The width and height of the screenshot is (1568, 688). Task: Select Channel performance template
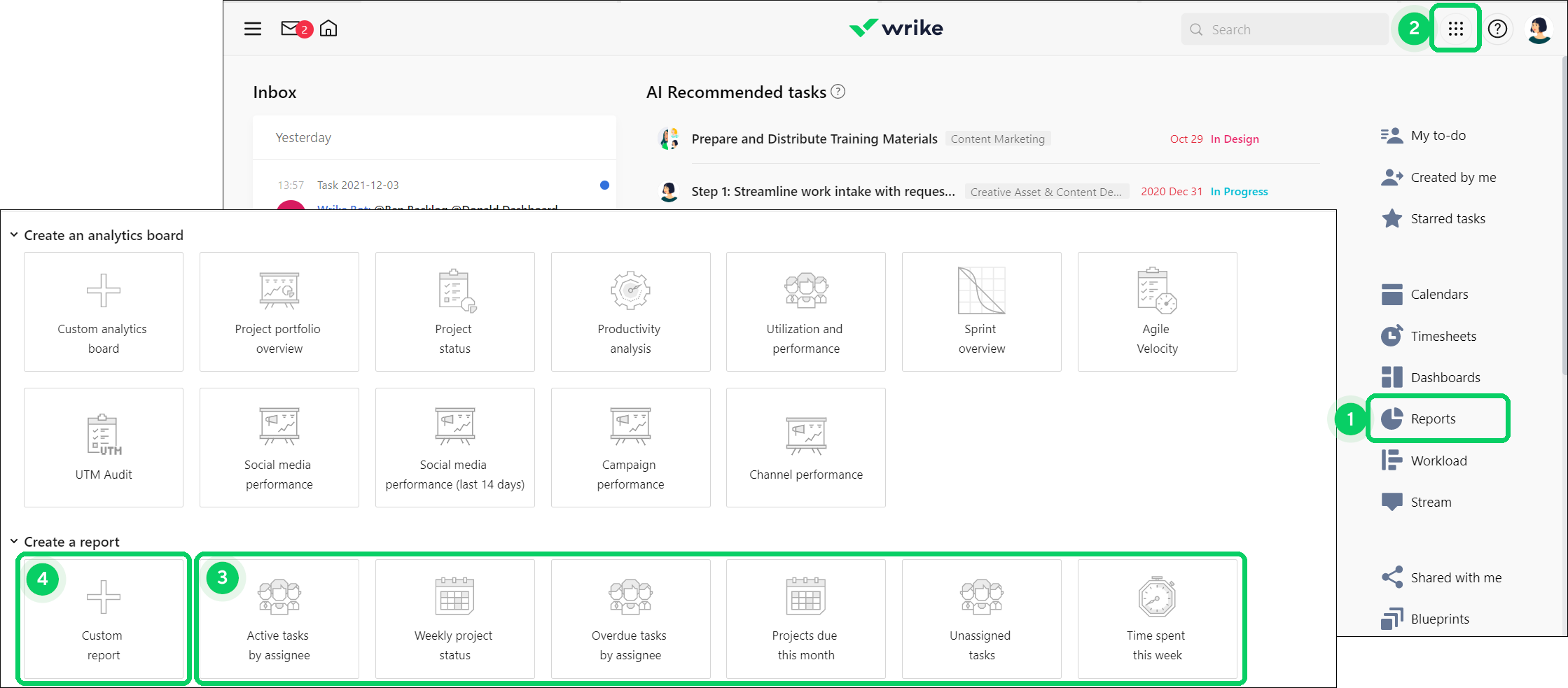(806, 447)
